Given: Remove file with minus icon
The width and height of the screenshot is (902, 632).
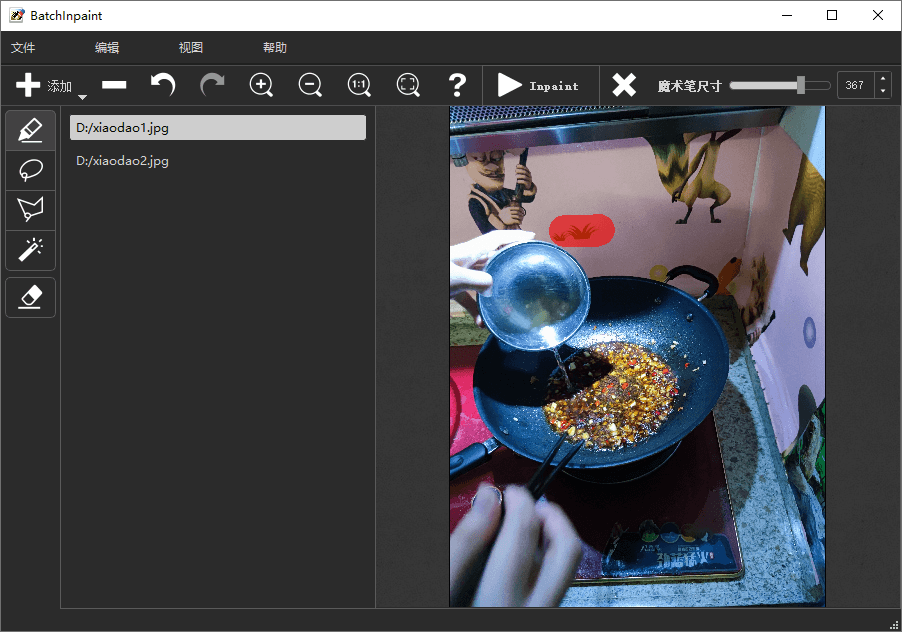Looking at the screenshot, I should pos(114,85).
